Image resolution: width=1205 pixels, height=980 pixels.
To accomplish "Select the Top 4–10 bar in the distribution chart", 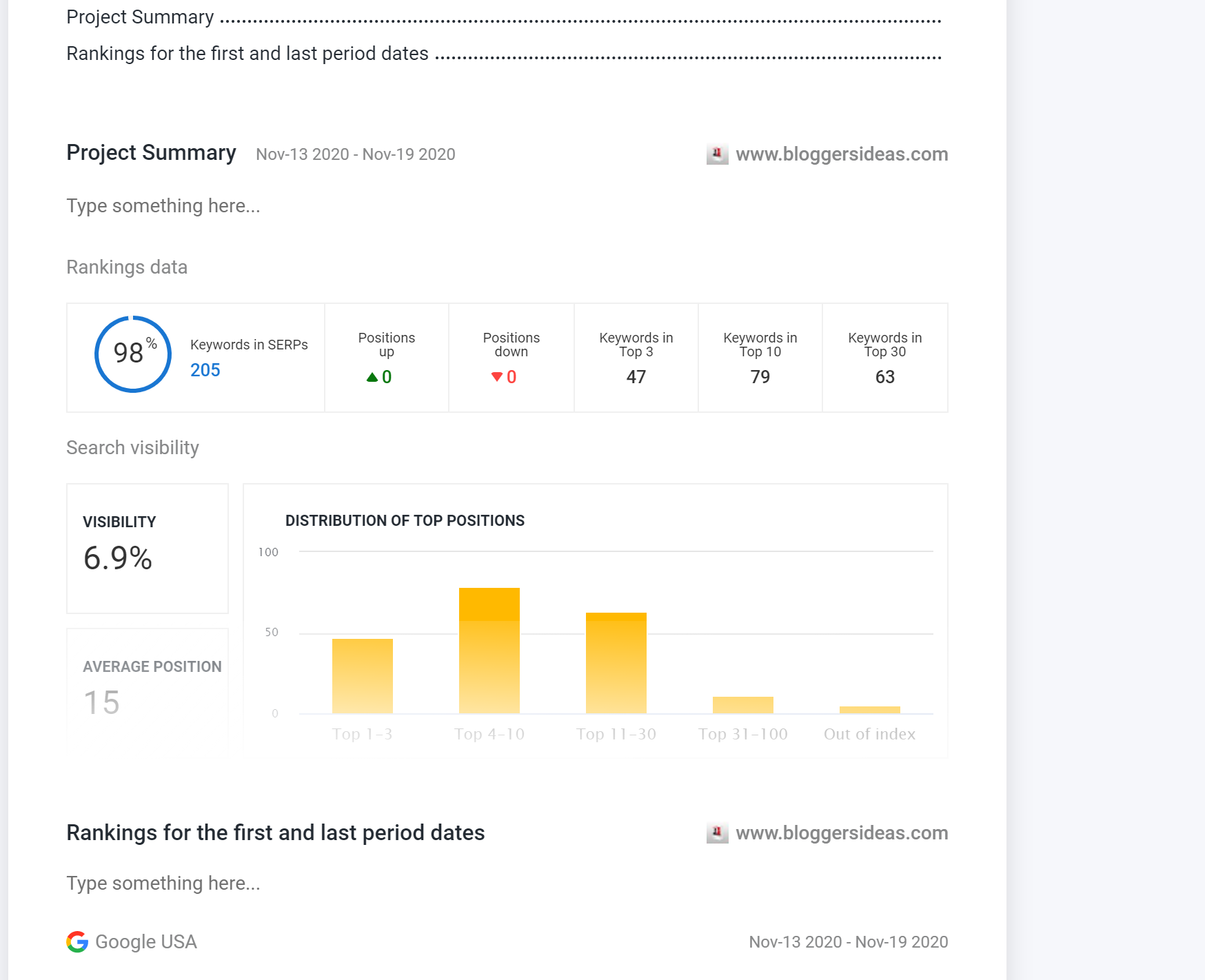I will coord(489,651).
